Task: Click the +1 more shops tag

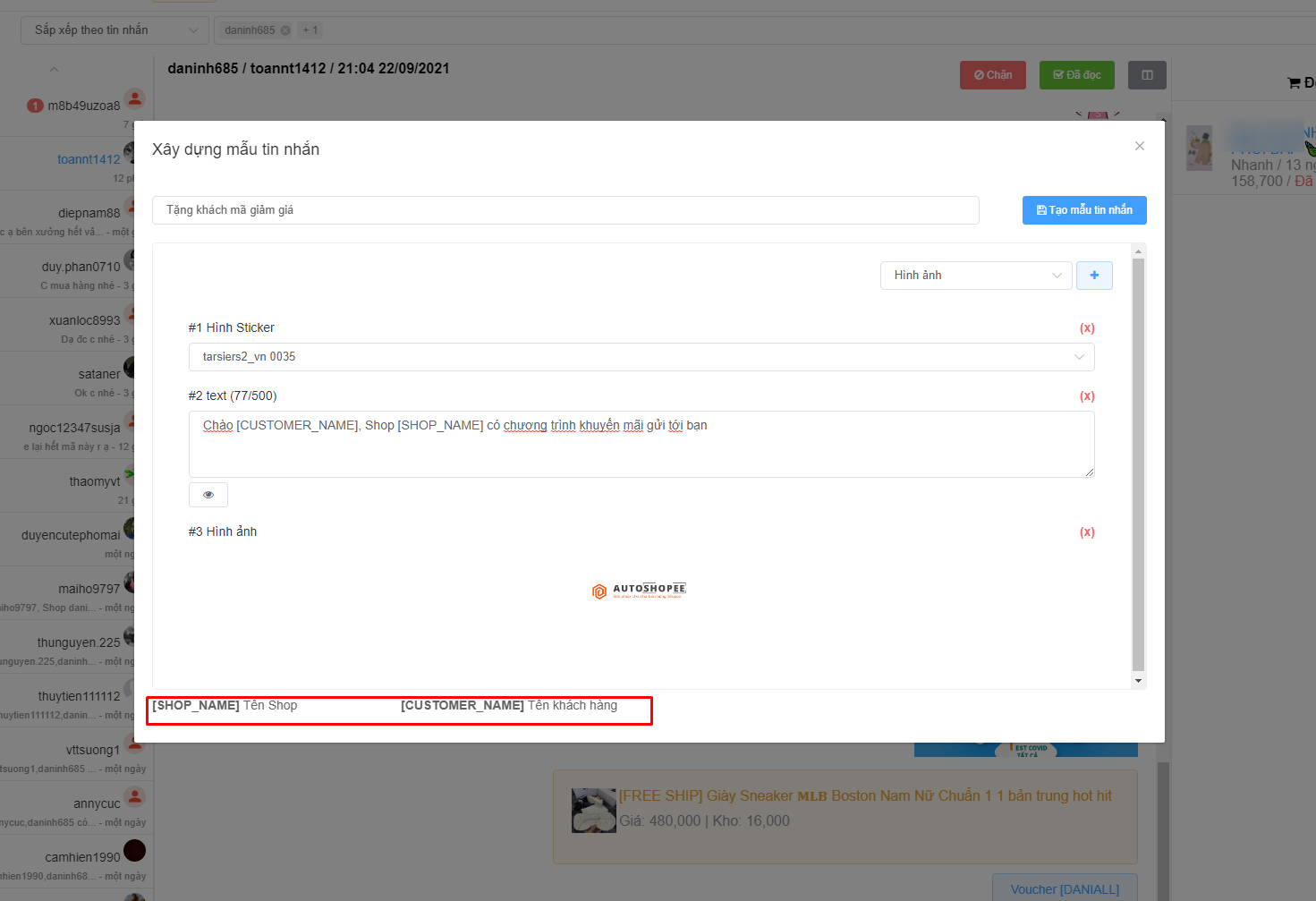Action: [310, 30]
